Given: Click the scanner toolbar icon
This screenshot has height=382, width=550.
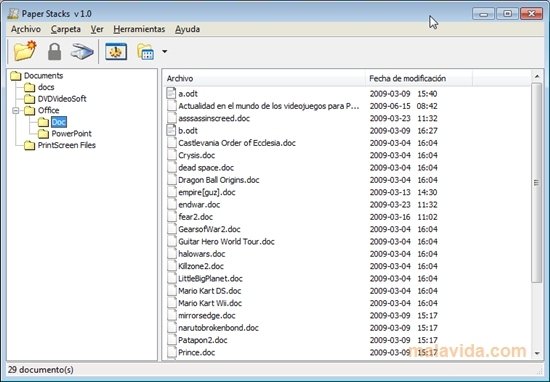Looking at the screenshot, I should [x=82, y=52].
